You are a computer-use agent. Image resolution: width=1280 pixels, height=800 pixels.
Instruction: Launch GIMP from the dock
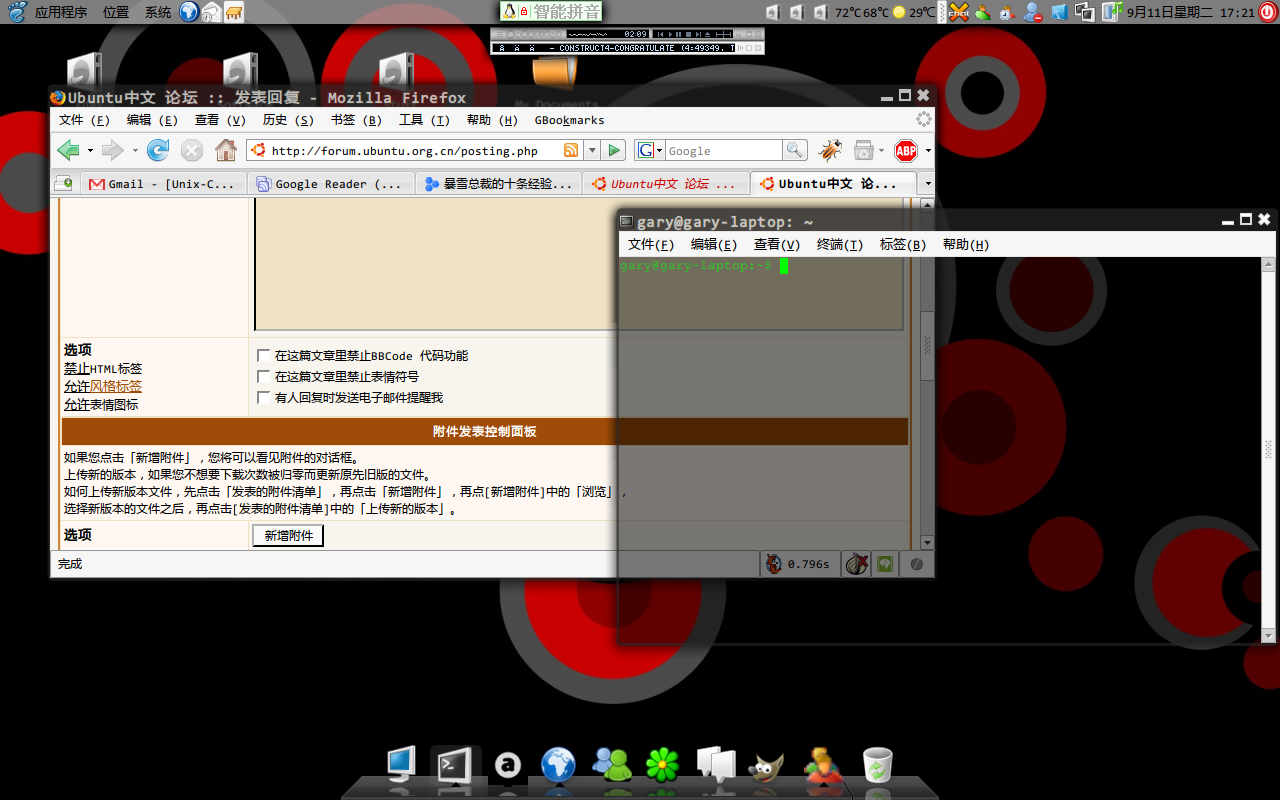[767, 767]
